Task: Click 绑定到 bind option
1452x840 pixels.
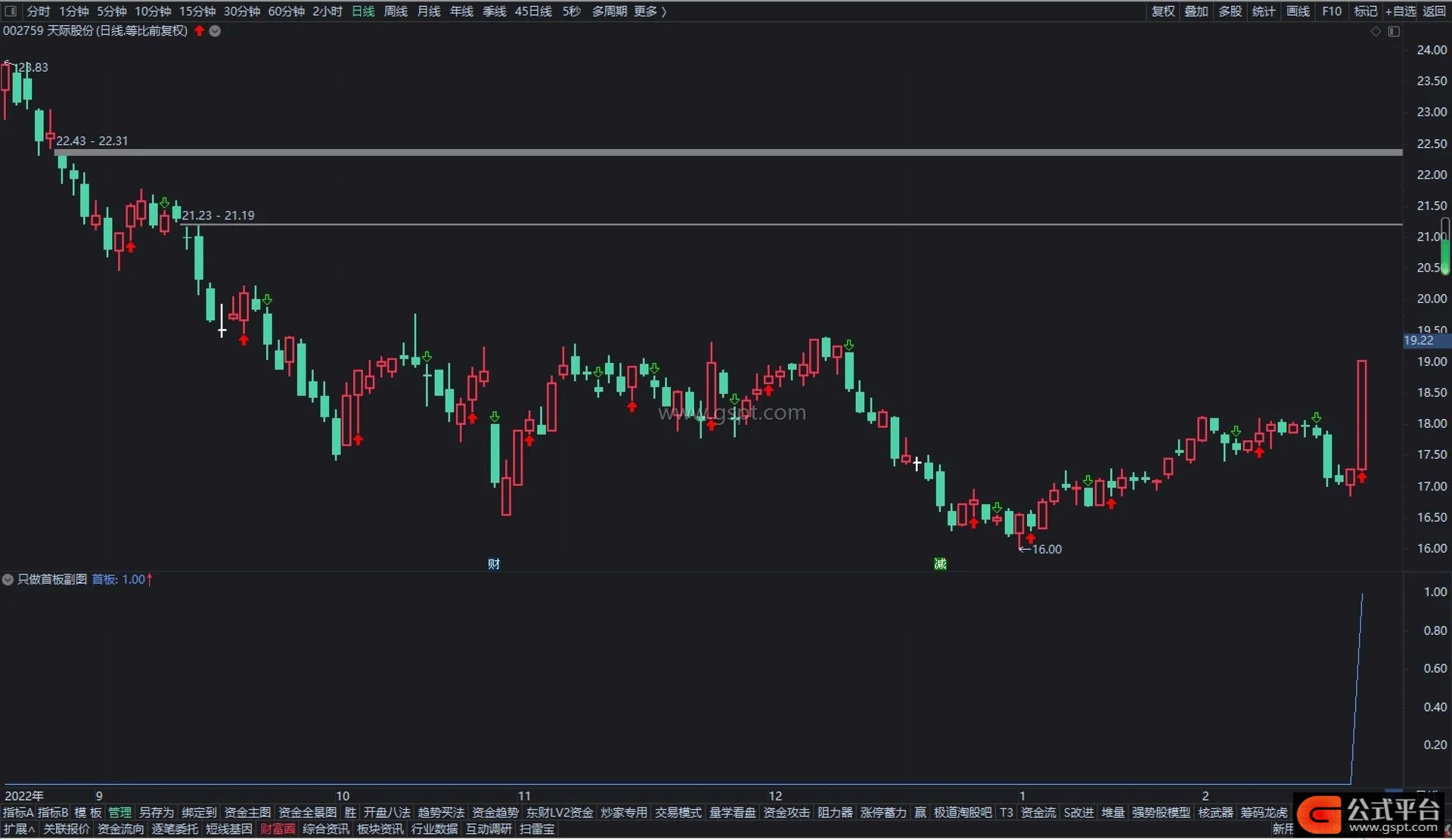Action: coord(199,813)
